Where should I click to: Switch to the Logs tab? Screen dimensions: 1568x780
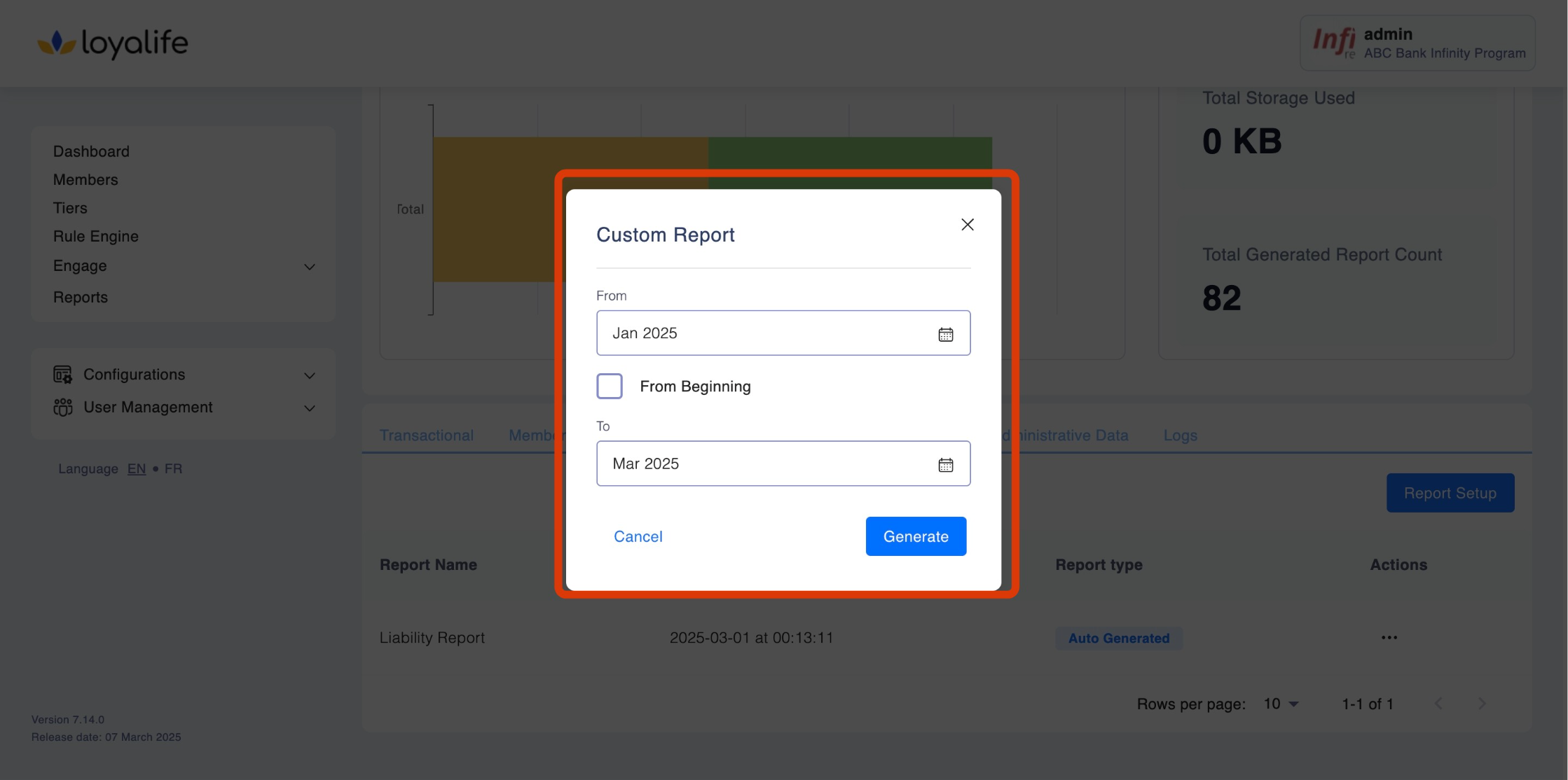click(x=1180, y=436)
